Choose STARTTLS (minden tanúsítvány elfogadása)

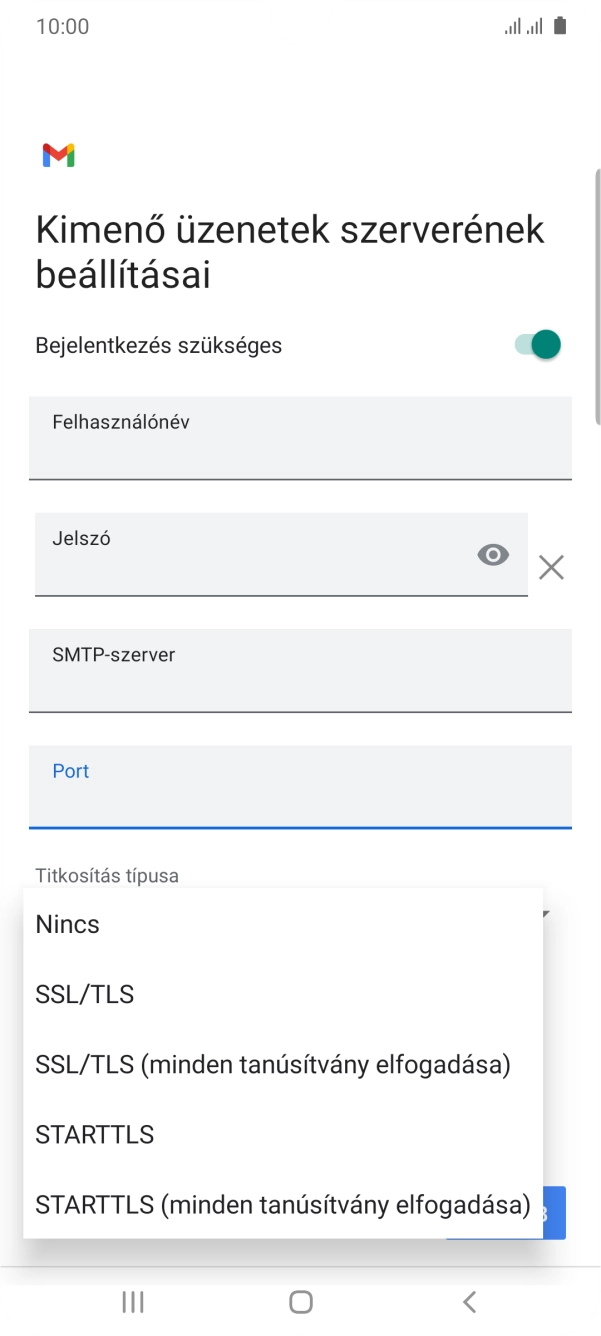click(281, 1204)
